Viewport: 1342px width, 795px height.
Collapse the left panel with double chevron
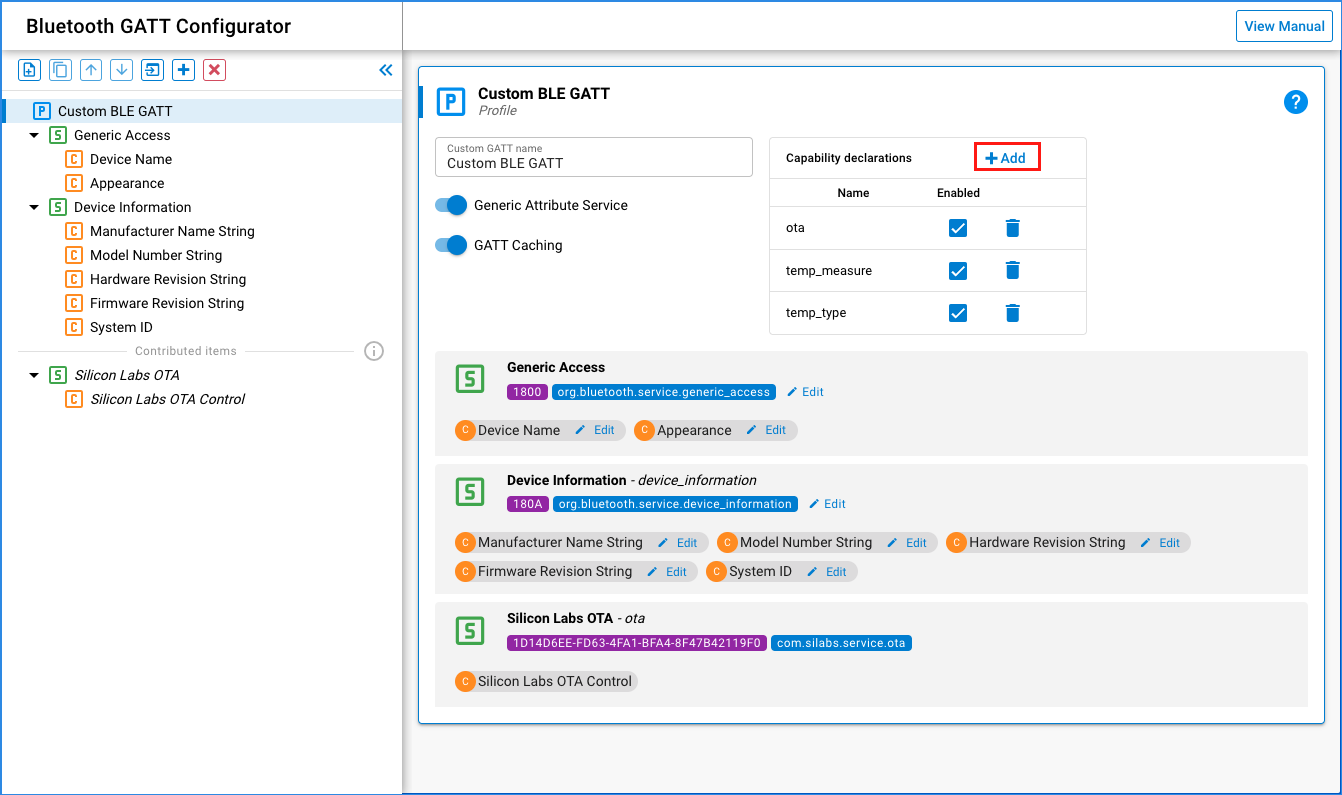(386, 70)
